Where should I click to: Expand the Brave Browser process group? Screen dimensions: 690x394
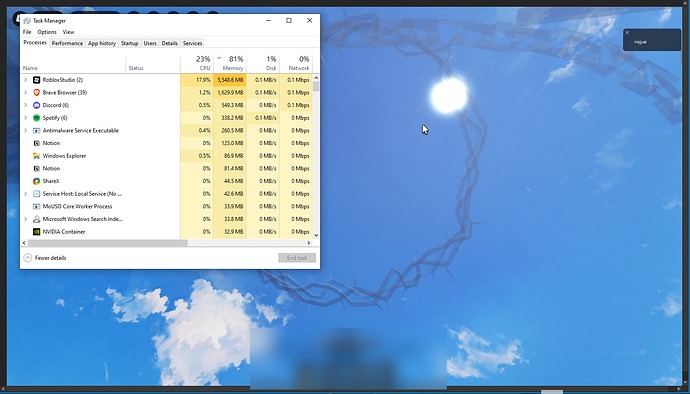pos(26,92)
